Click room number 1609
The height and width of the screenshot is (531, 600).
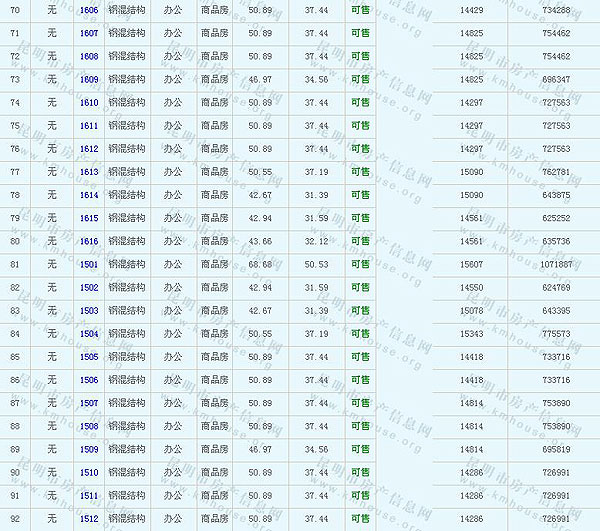pyautogui.click(x=89, y=79)
